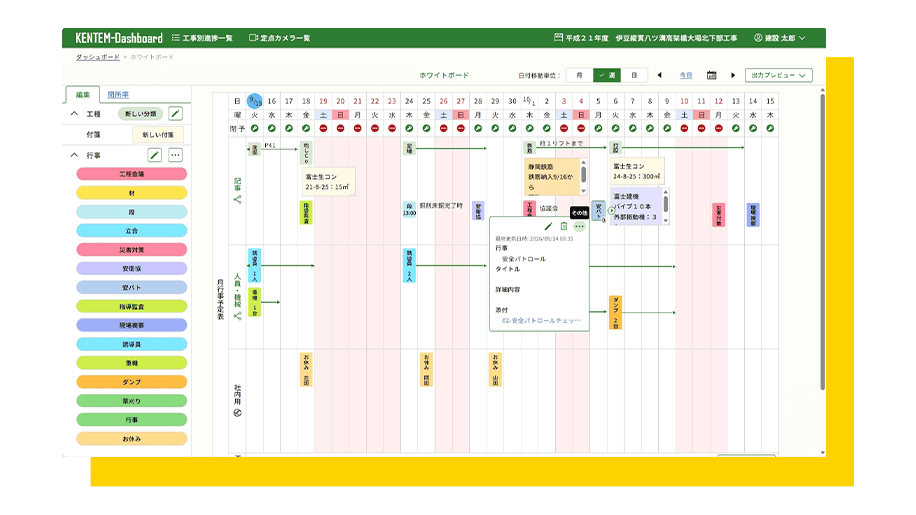Toggle open status icon under date 28

point(478,128)
